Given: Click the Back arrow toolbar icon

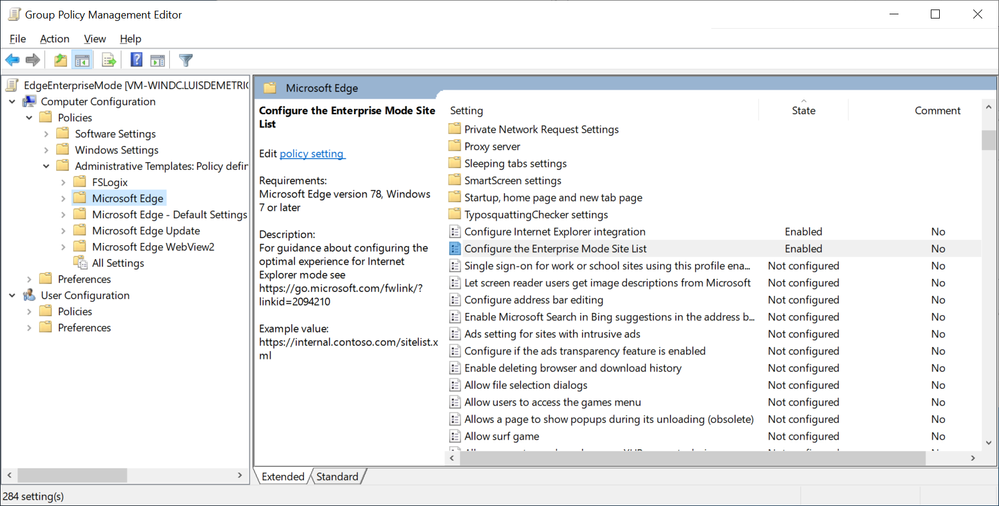Looking at the screenshot, I should pos(12,60).
